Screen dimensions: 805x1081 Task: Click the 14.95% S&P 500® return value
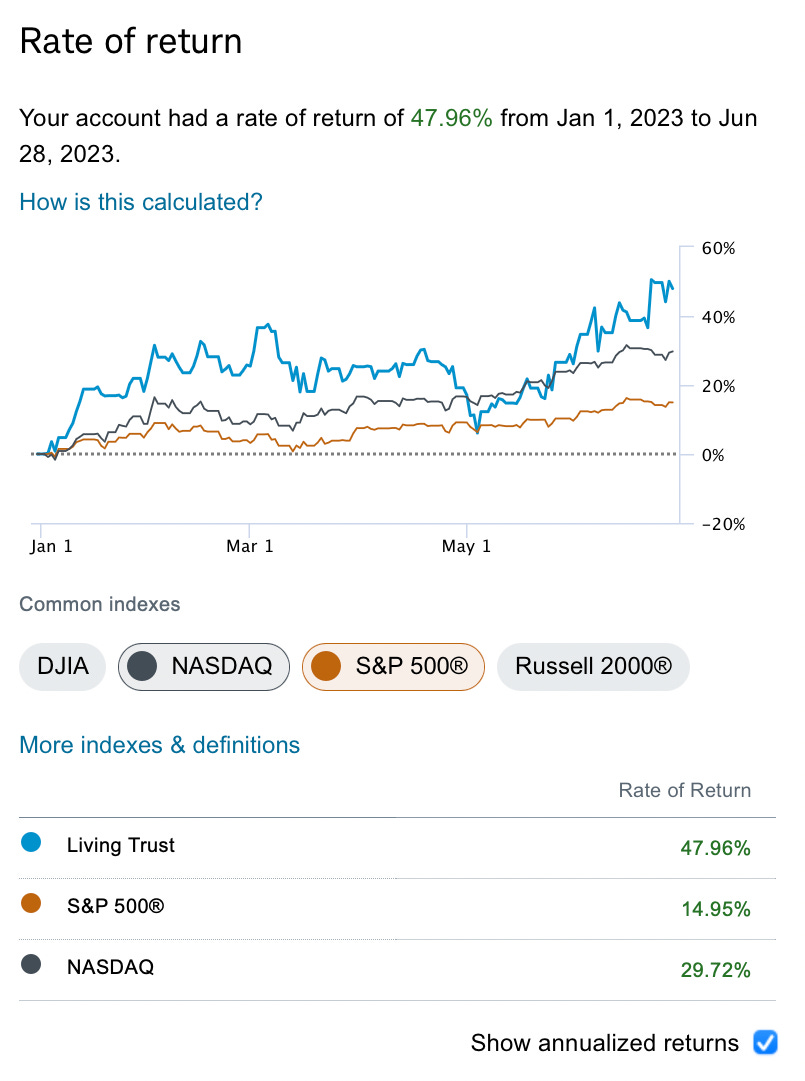[715, 909]
